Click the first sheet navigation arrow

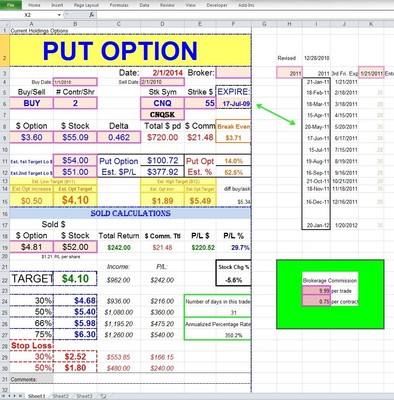tap(4, 396)
